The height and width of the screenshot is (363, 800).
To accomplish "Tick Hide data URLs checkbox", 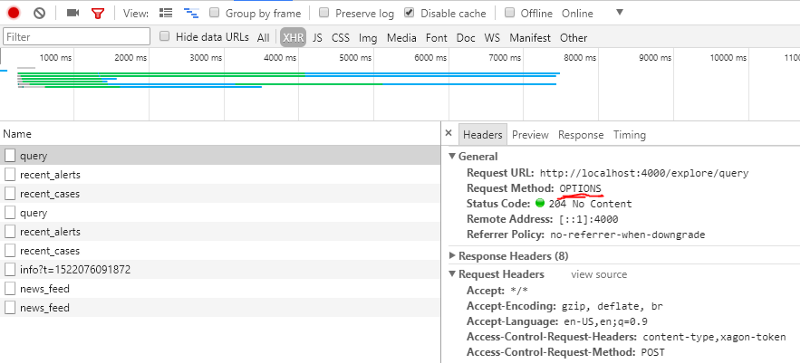I will click(164, 36).
